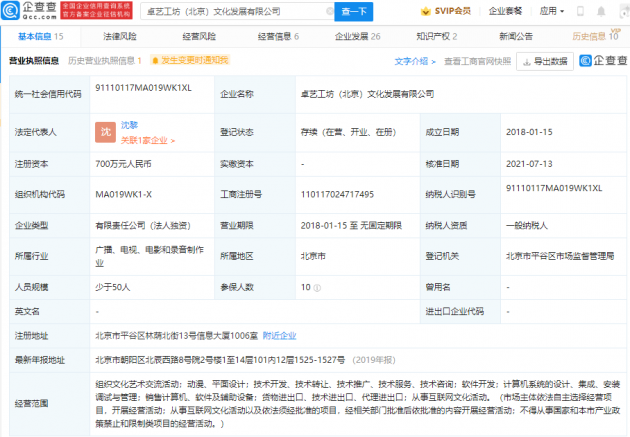Viewport: 630px width, 437px height.
Task: Select establishment date 2018-01-15
Action: pos(529,132)
